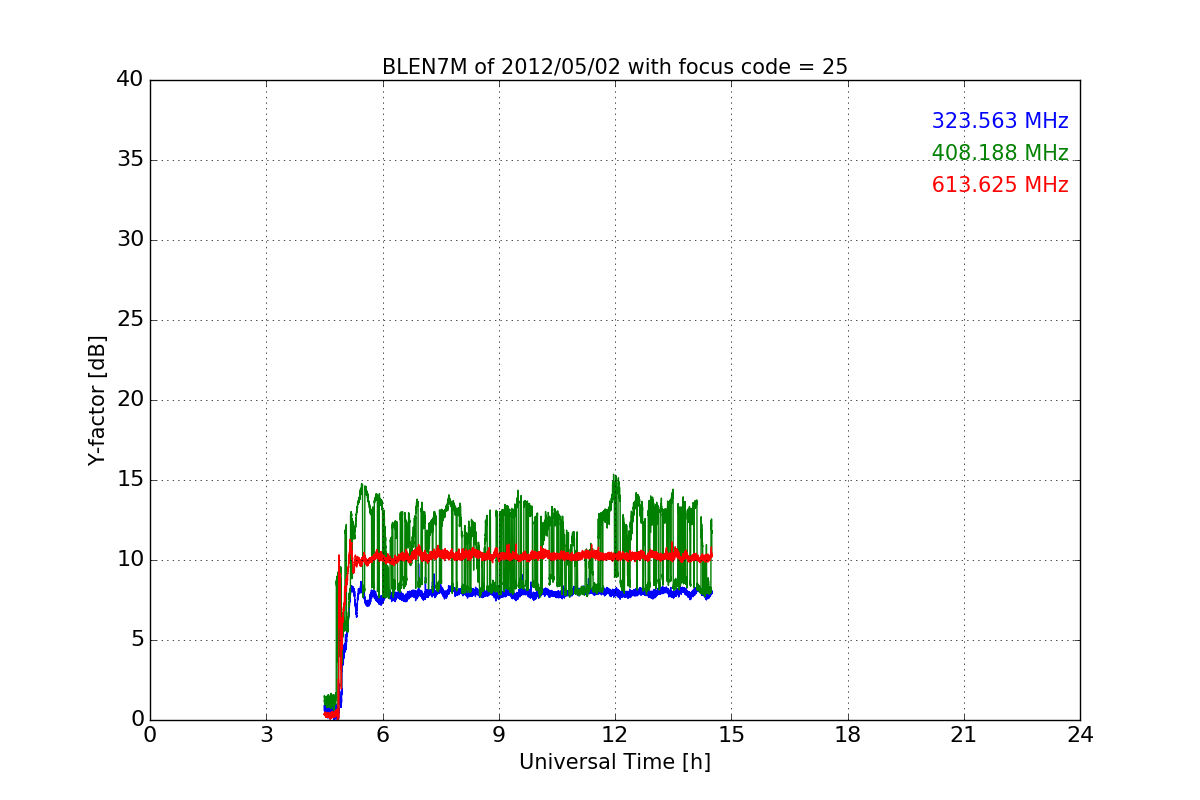Click the 24 tick on the time axis

point(1080,735)
